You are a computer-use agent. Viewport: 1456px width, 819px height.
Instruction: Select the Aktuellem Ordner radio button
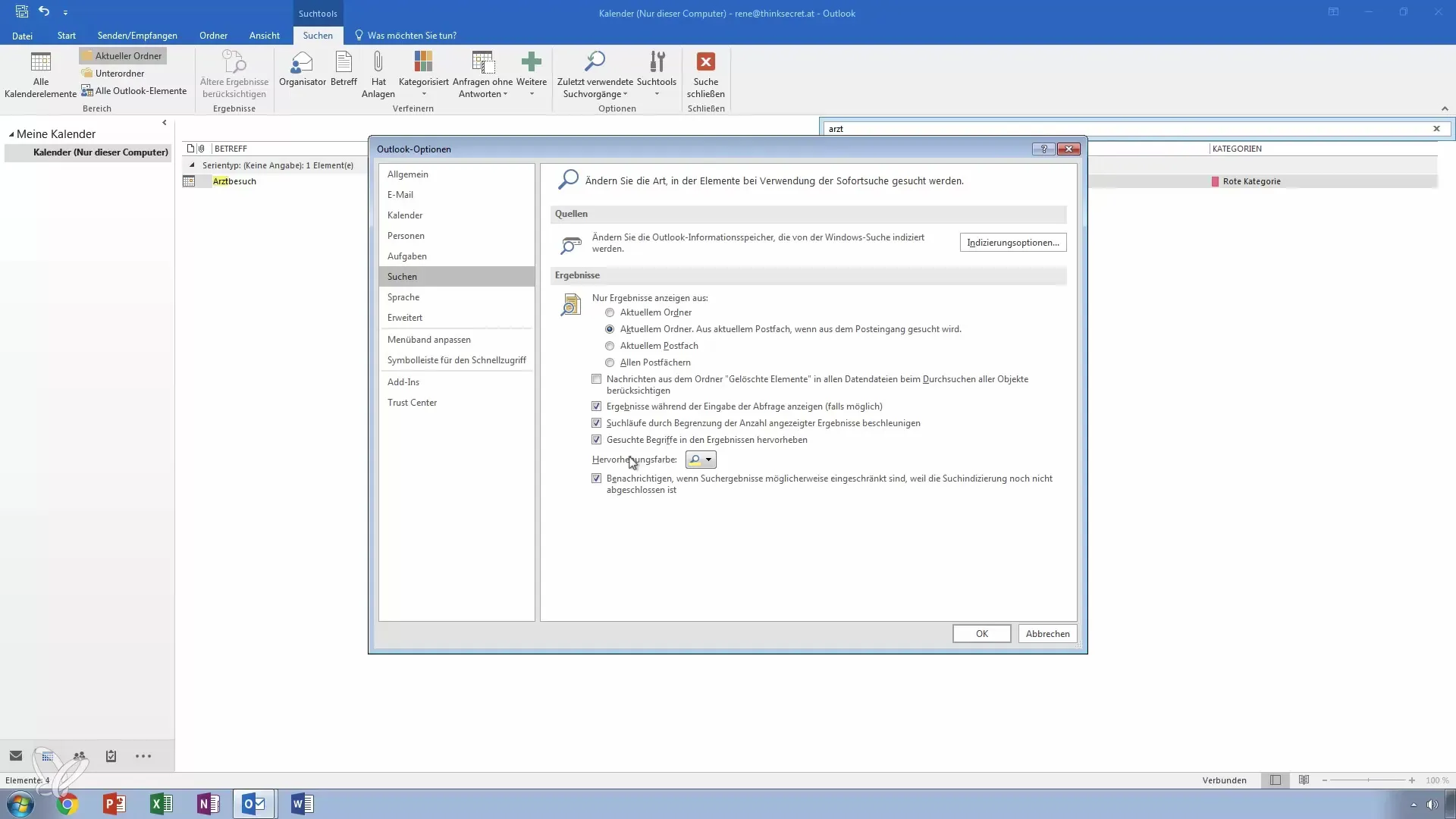point(610,312)
